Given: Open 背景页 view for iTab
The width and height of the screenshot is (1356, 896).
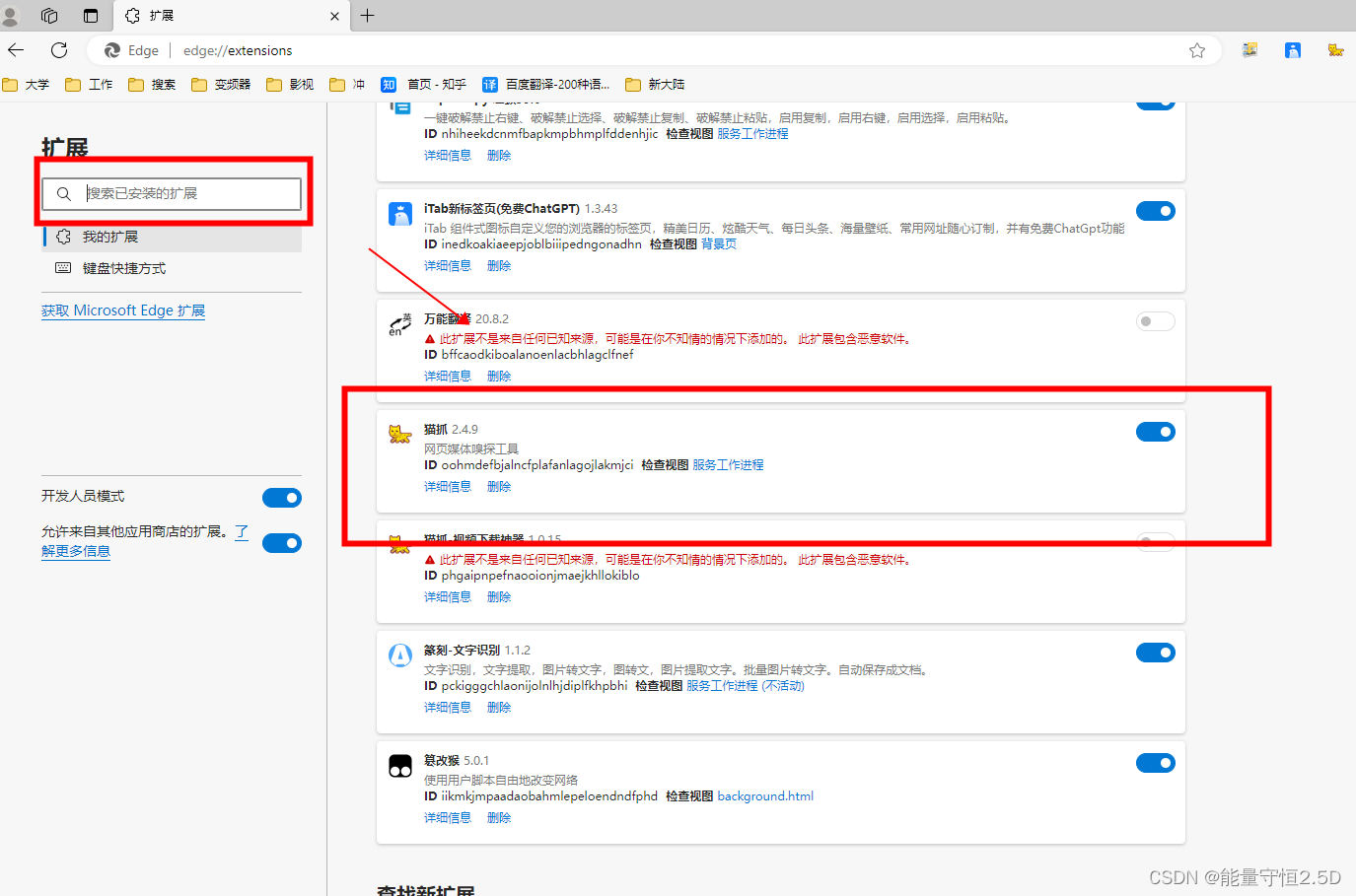Looking at the screenshot, I should 719,244.
